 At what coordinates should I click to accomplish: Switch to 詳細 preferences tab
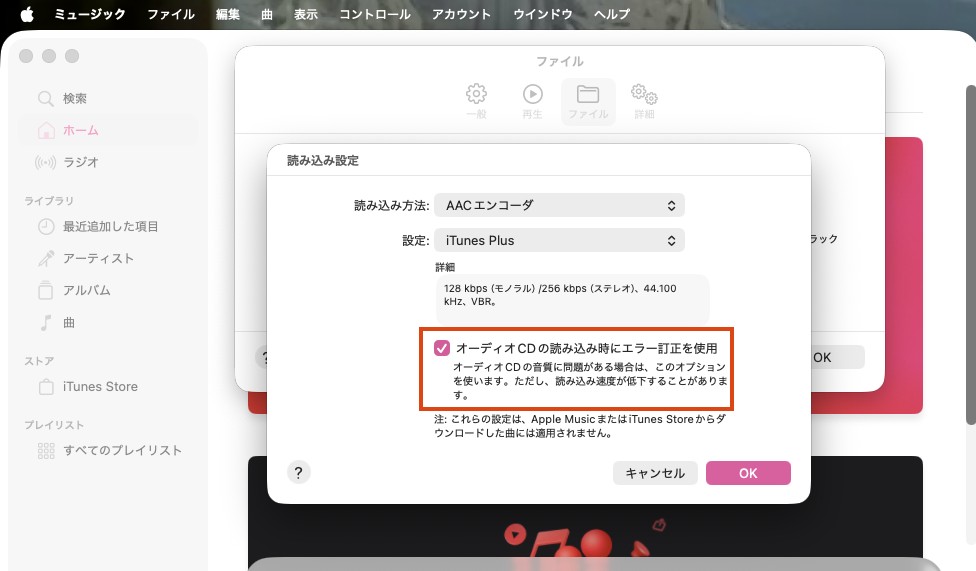(x=644, y=101)
